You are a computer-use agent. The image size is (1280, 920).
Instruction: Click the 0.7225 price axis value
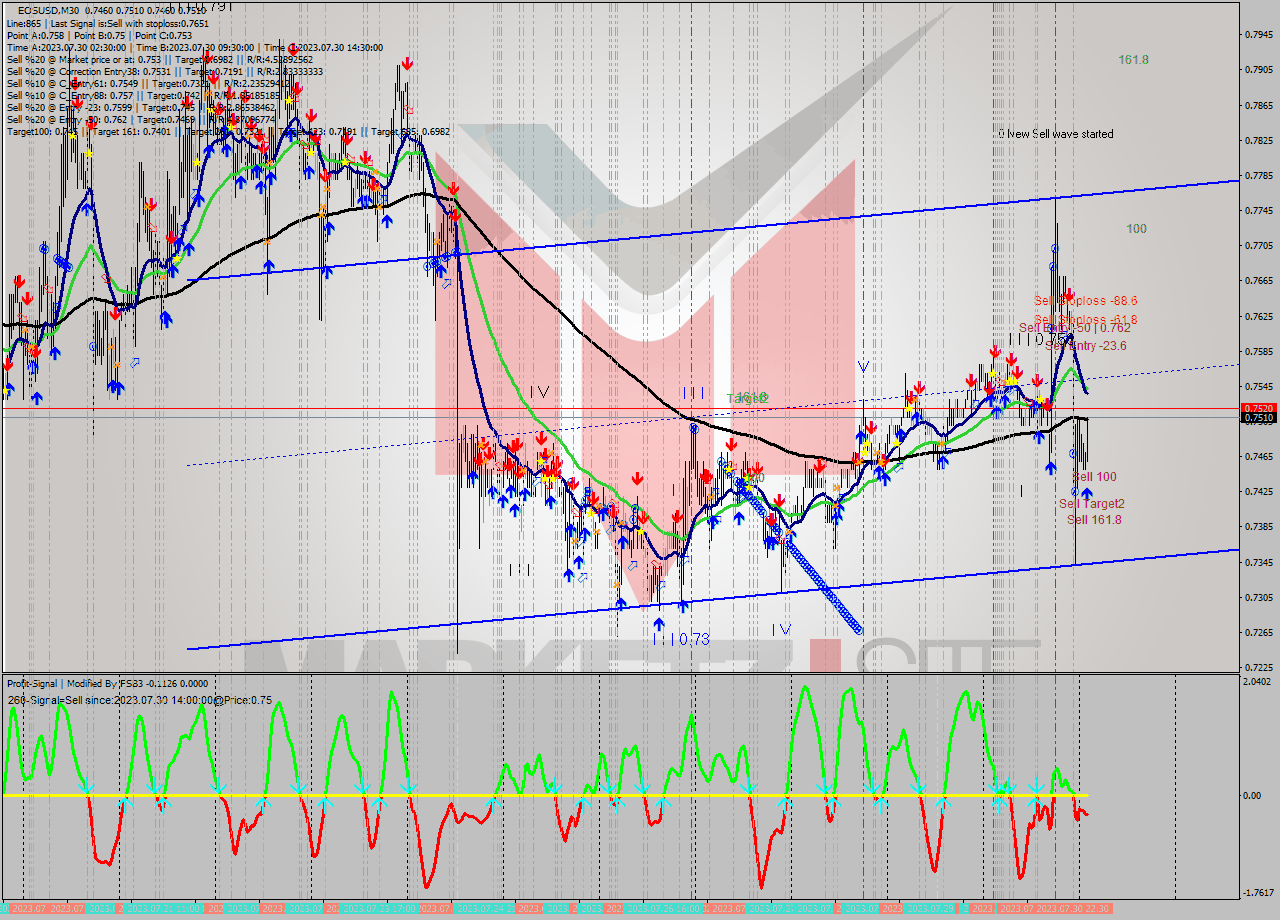[x=1258, y=667]
